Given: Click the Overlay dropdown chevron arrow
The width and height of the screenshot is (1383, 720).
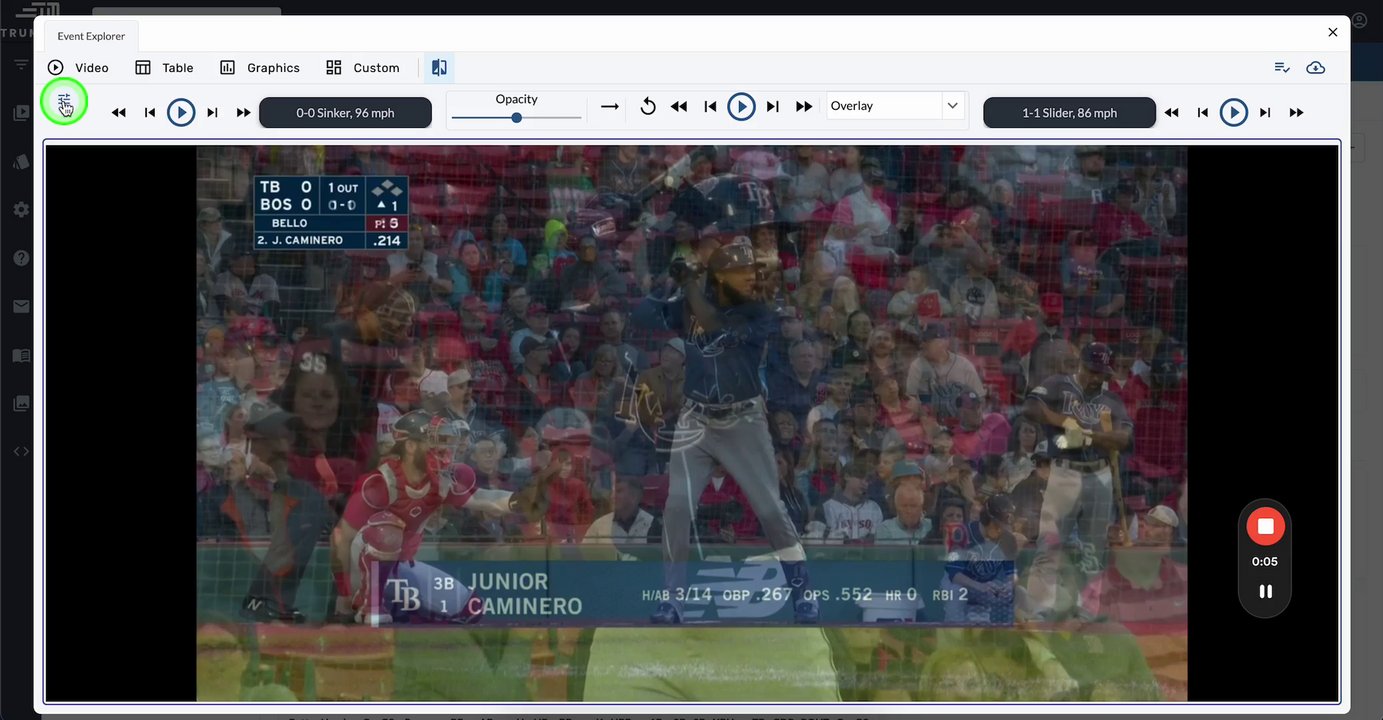Looking at the screenshot, I should coord(953,106).
